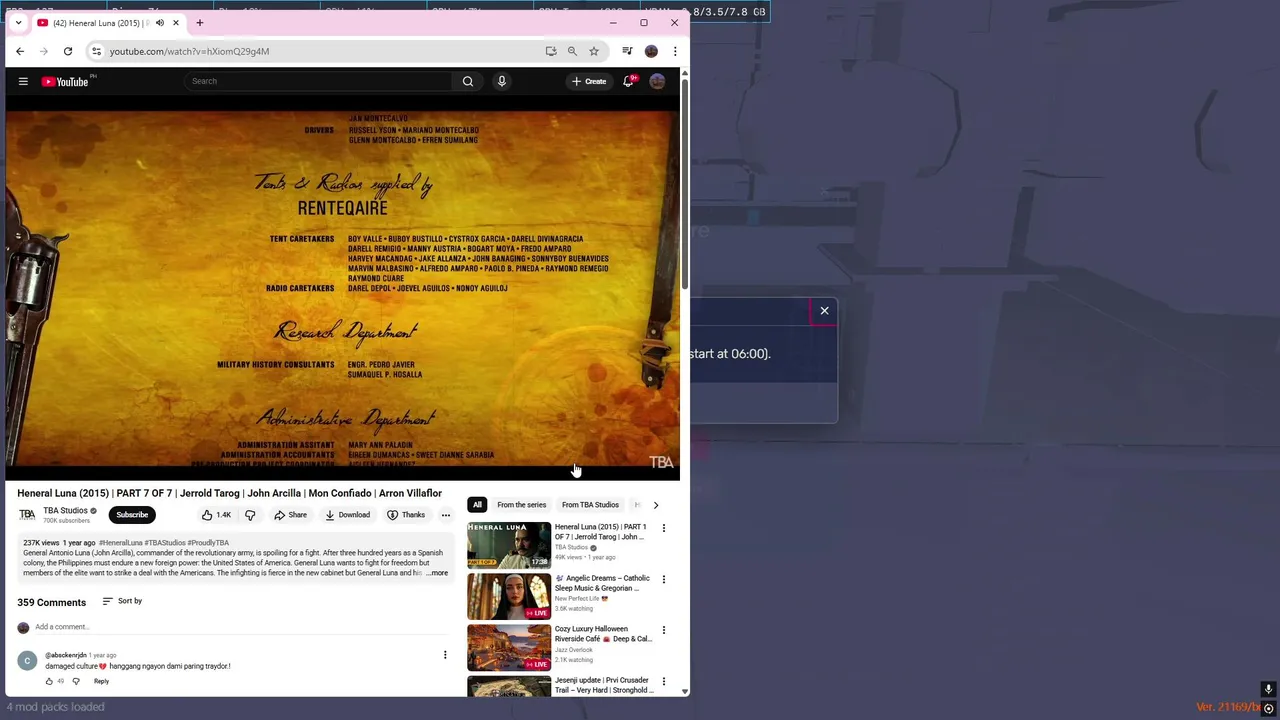Subscribe to TBA Studios
The height and width of the screenshot is (720, 1280).
132,515
